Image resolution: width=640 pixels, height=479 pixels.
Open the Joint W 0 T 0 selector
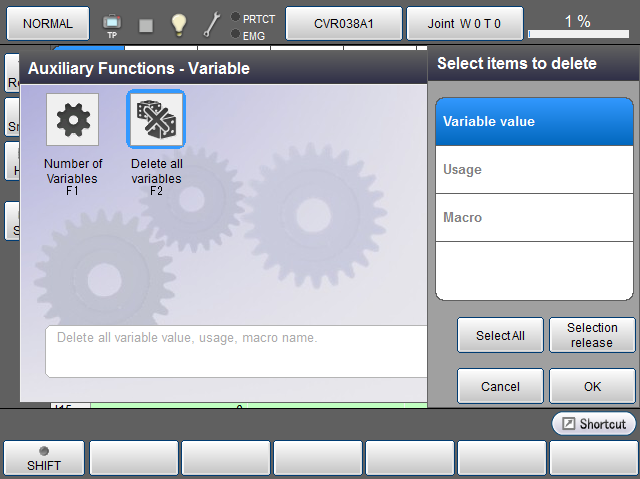click(x=465, y=23)
